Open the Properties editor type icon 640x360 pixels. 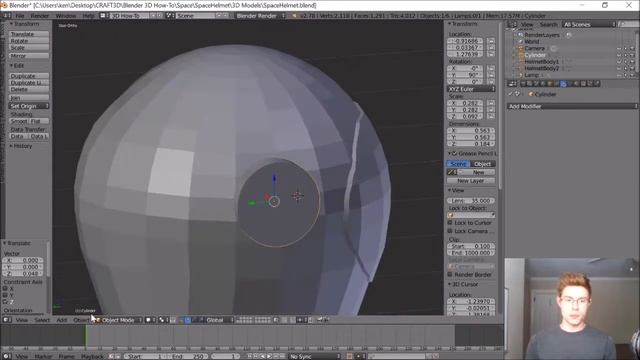click(512, 84)
